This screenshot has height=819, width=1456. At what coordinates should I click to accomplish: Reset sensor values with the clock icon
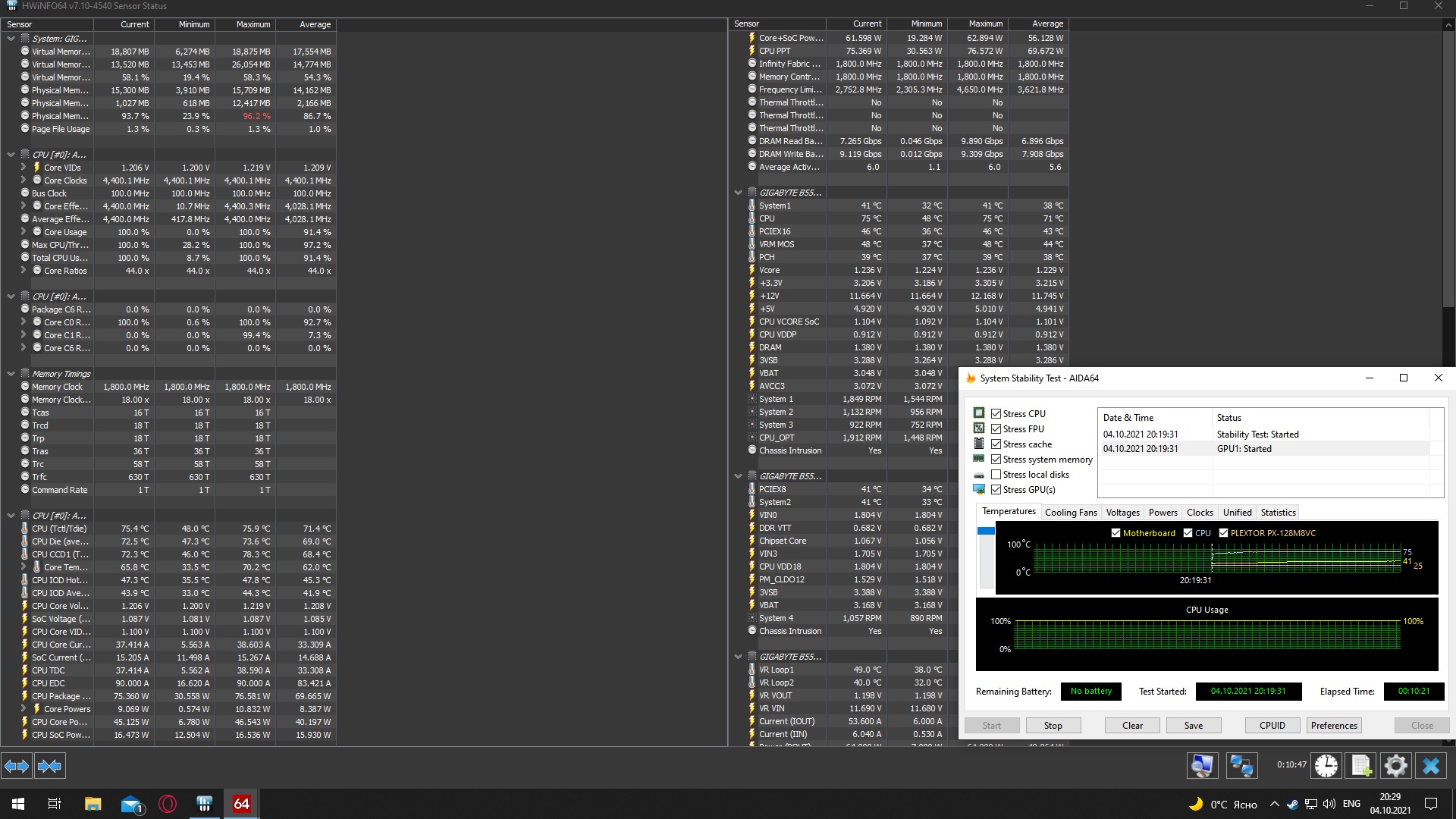1326,766
